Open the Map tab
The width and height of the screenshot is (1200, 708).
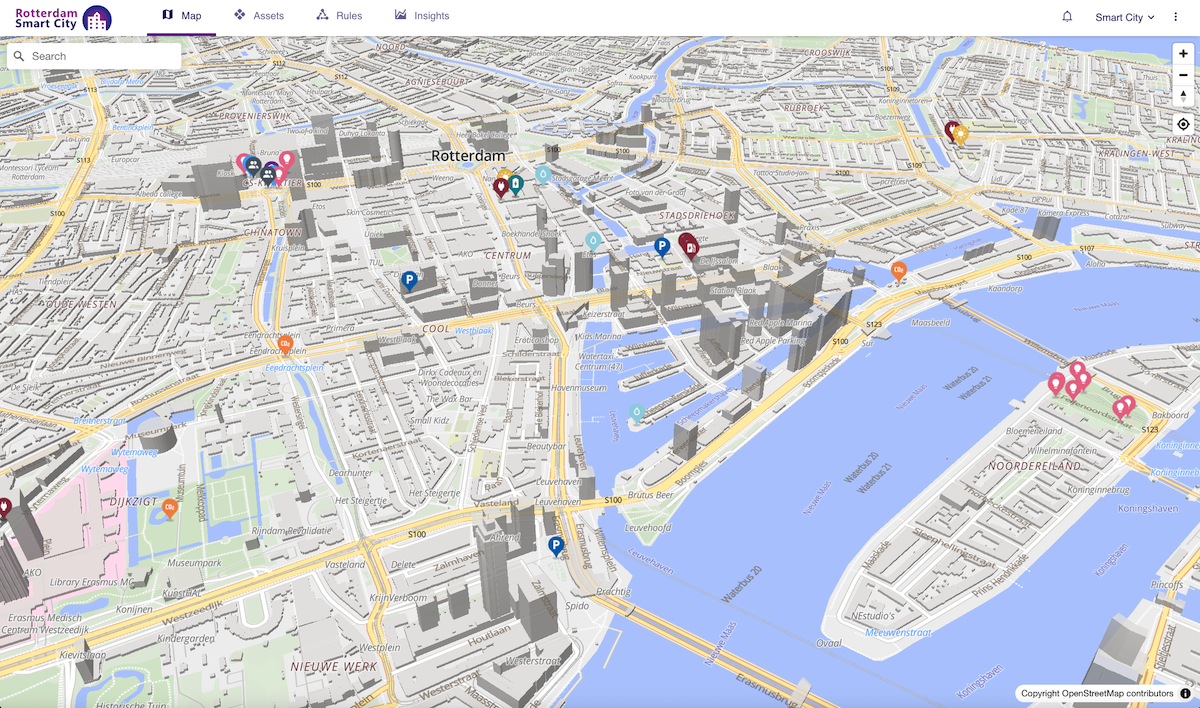(x=181, y=16)
